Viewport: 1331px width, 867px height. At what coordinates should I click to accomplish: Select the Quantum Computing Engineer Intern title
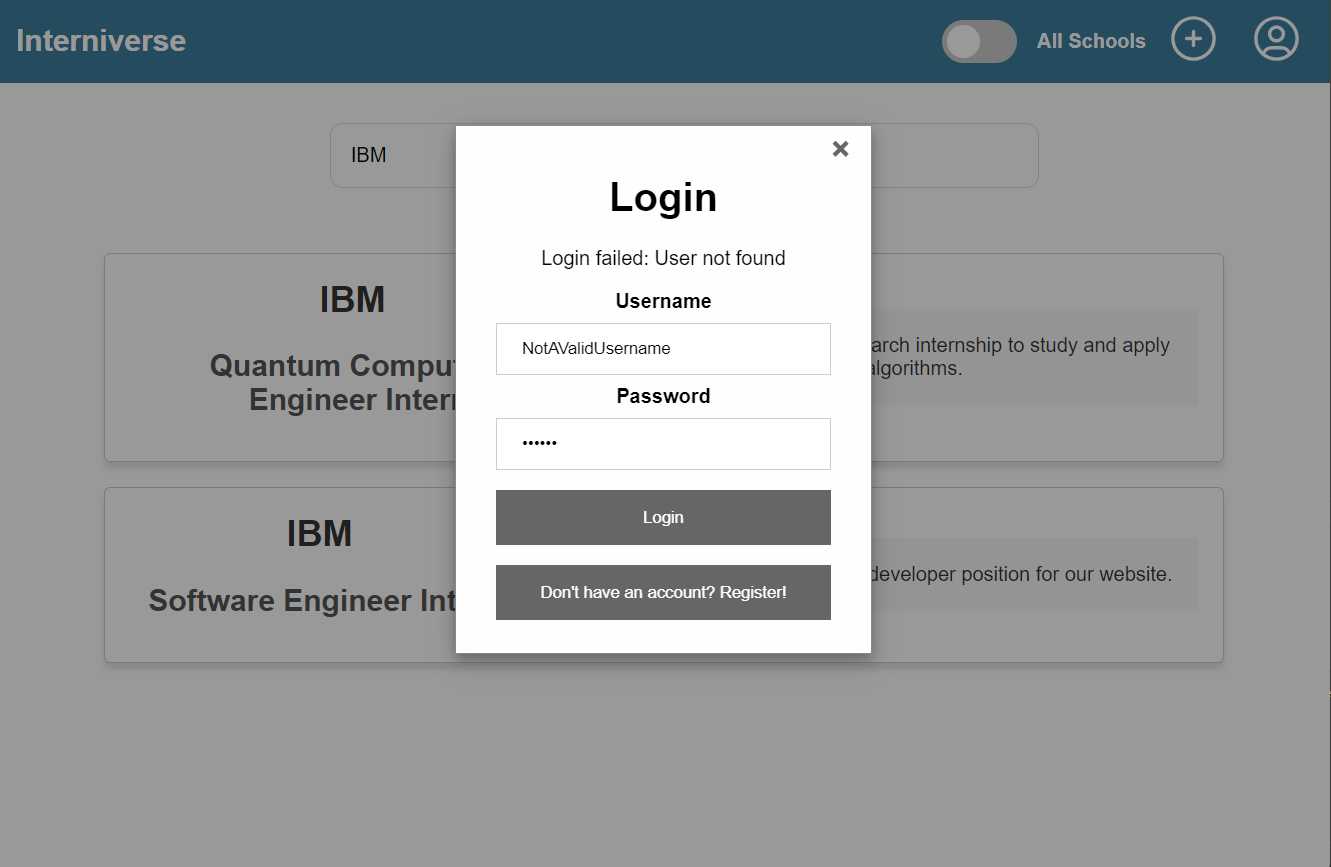(x=332, y=382)
